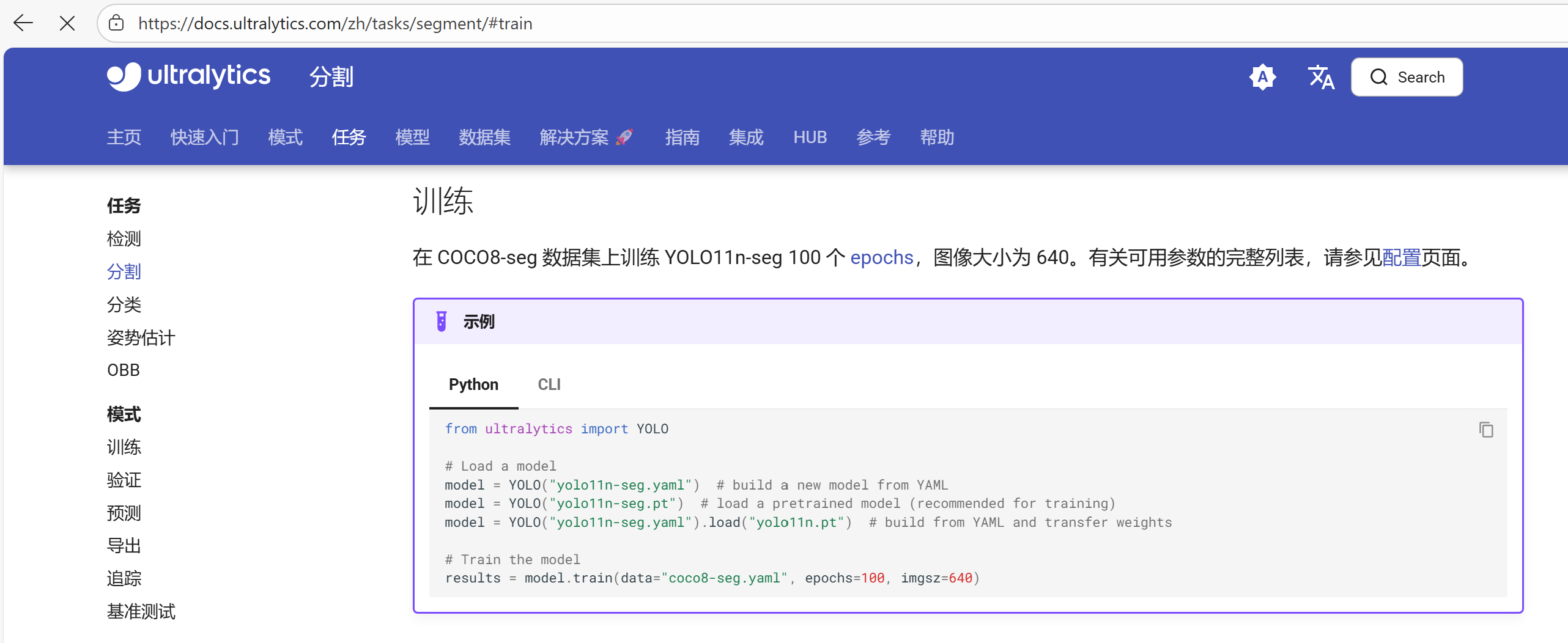
Task: Click the 分割 title in header
Action: (331, 77)
